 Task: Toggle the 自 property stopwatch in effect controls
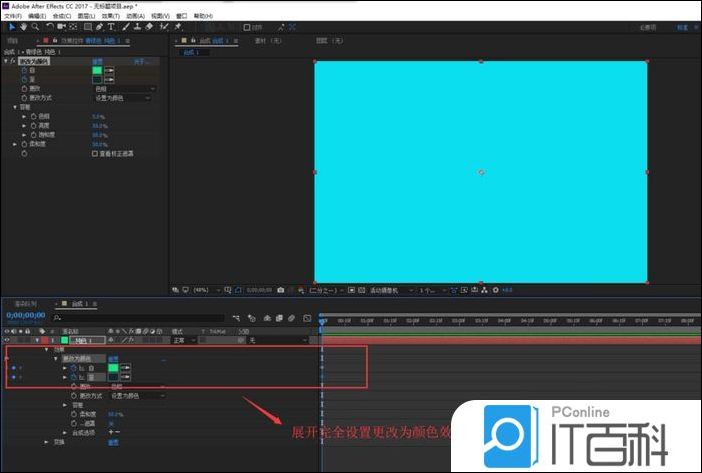click(22, 71)
